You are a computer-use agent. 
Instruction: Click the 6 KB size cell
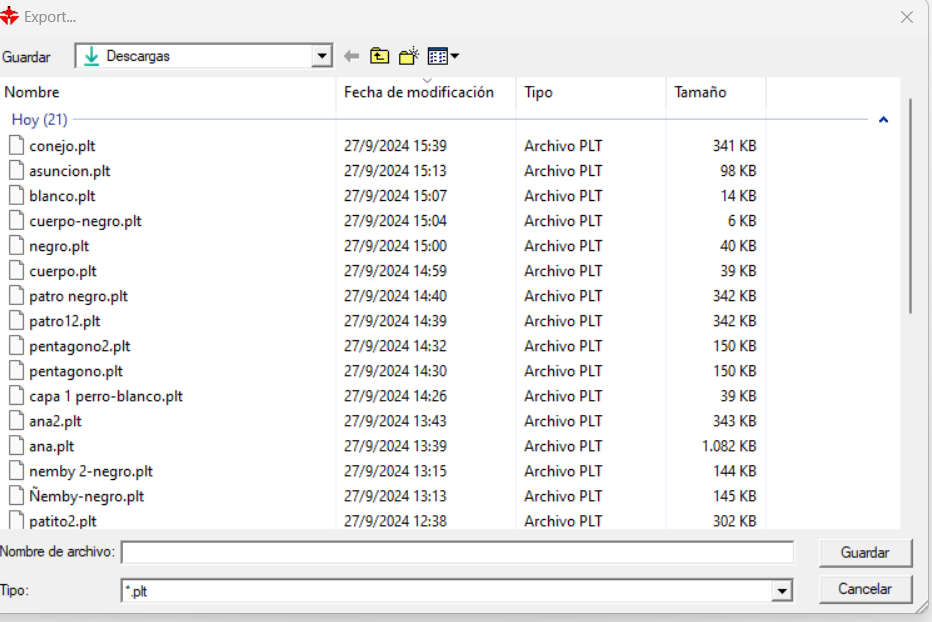point(742,221)
